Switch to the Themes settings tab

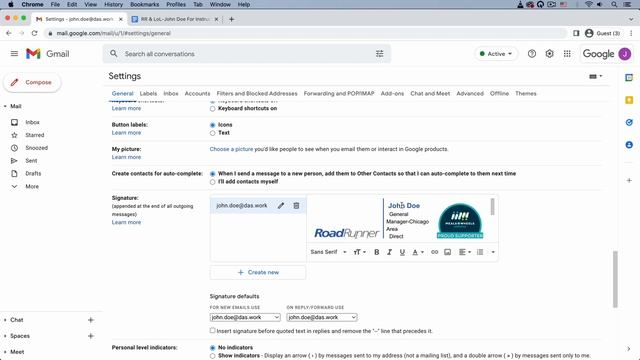click(x=526, y=93)
